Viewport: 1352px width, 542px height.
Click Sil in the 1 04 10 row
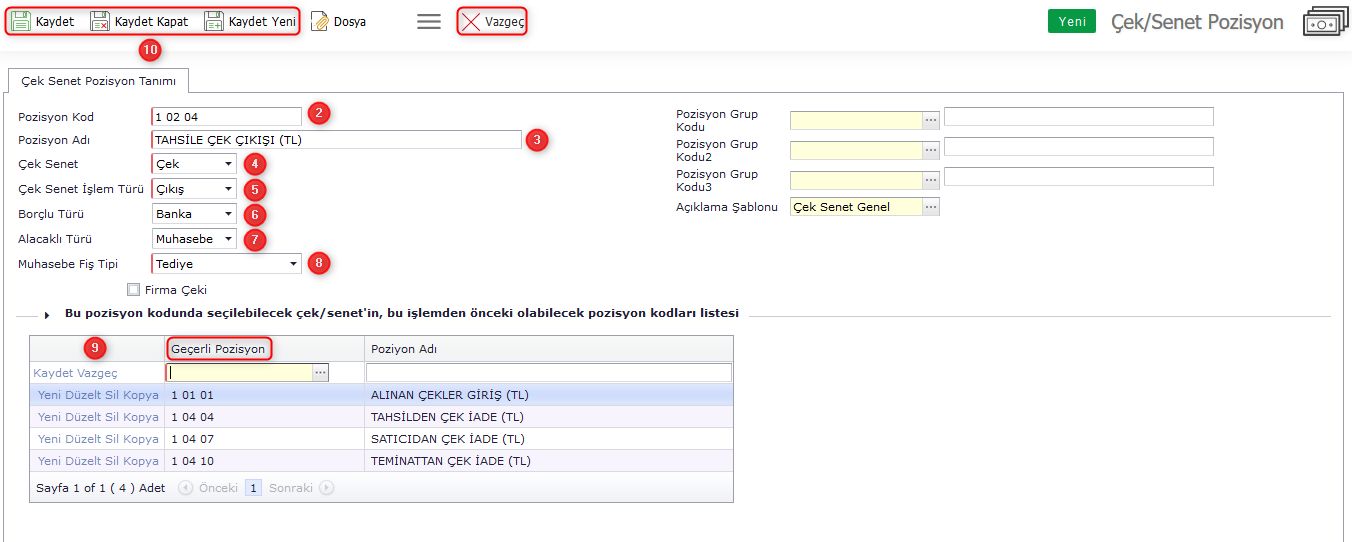113,461
